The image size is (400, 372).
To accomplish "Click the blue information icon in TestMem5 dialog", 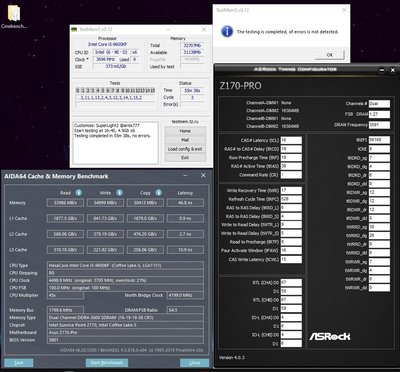I will [x=227, y=32].
